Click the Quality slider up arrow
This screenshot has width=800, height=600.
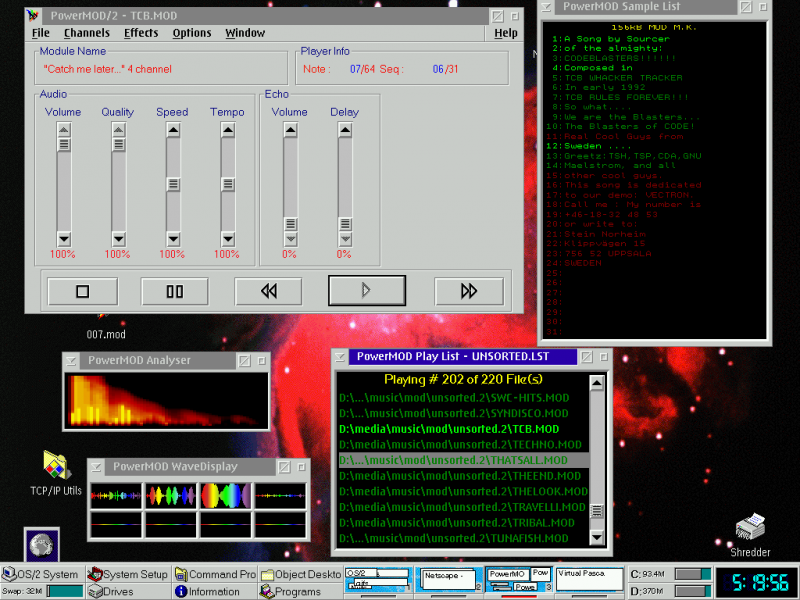[x=118, y=131]
